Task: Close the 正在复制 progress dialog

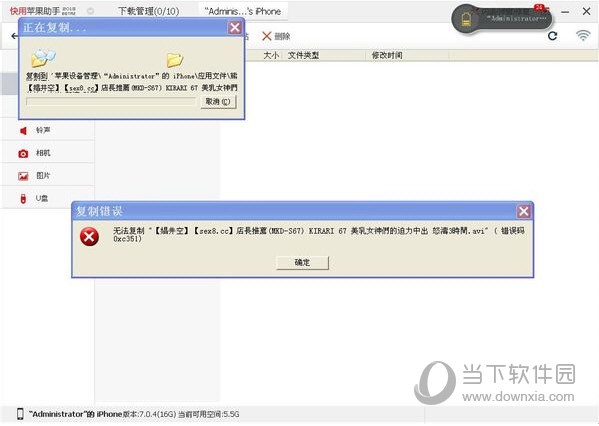Action: click(x=235, y=27)
